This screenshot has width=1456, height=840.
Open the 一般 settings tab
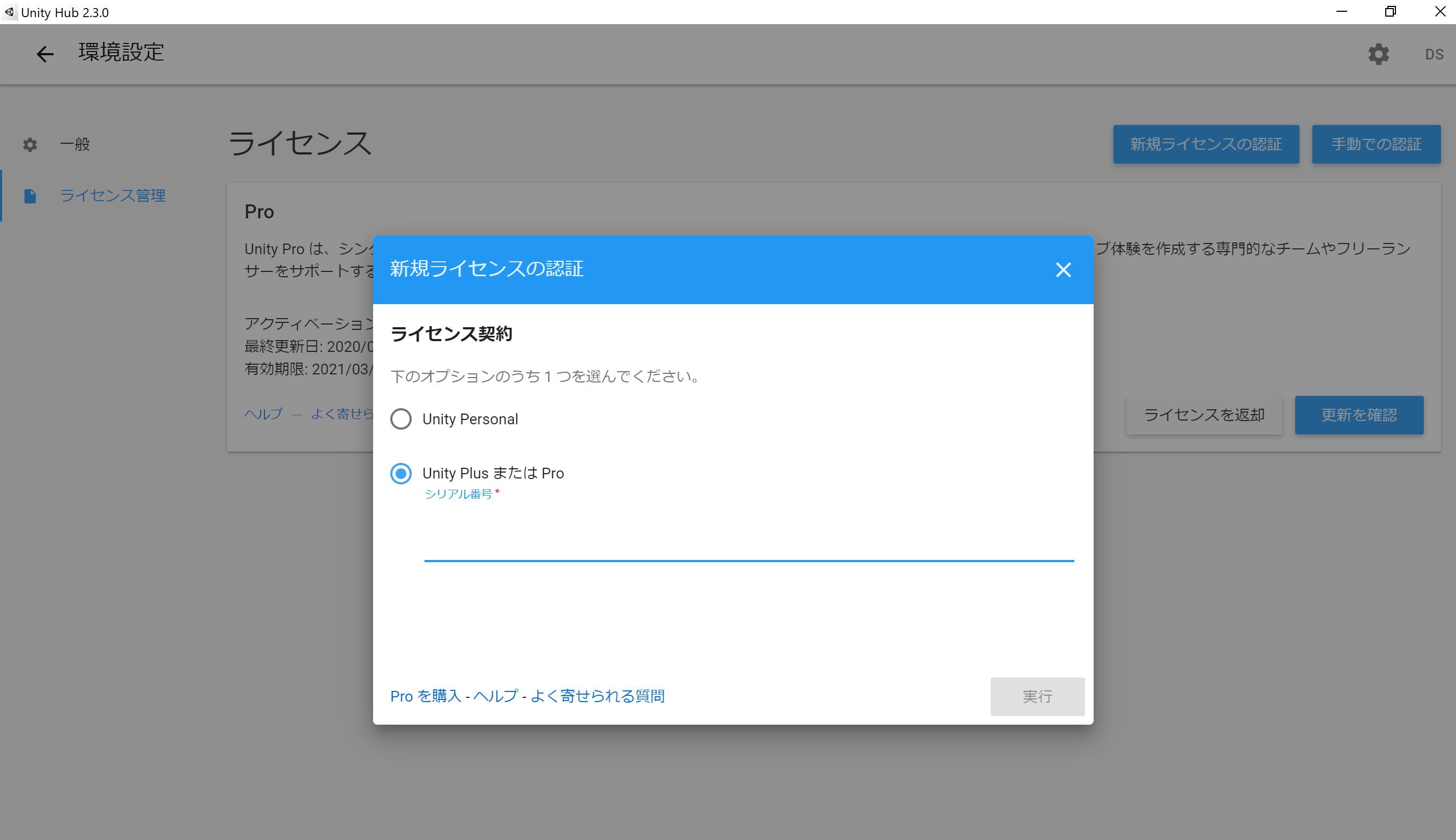coord(75,144)
